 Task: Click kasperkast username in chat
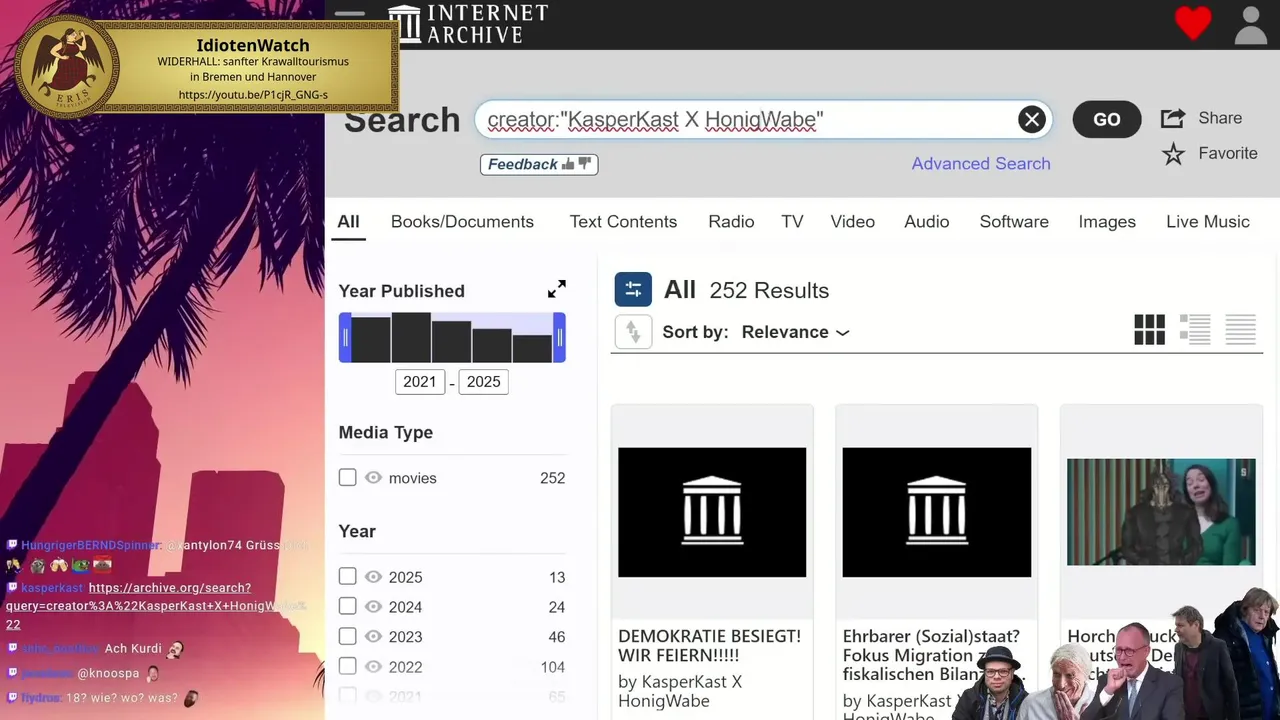click(x=52, y=588)
